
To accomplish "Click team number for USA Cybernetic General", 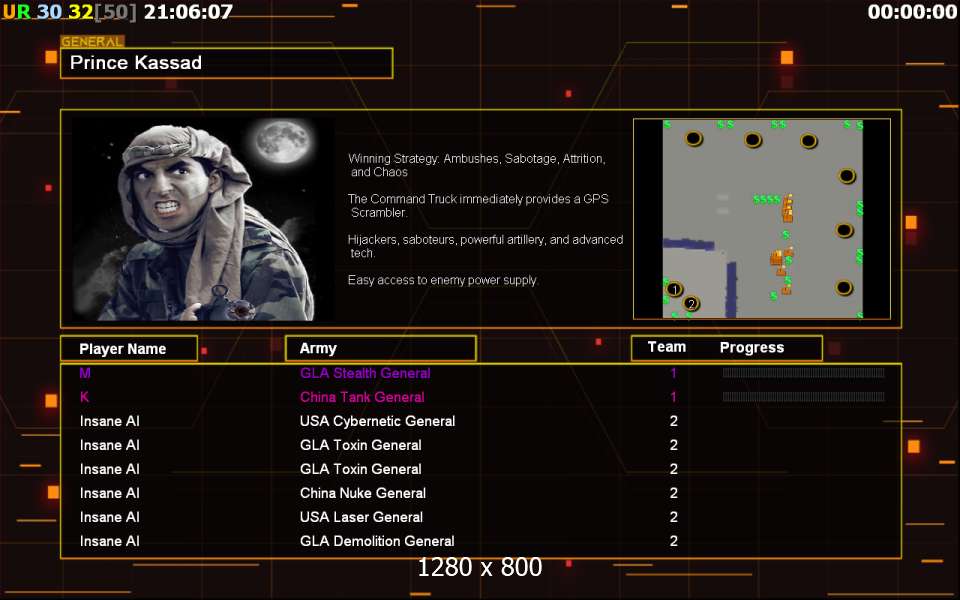I will coord(673,421).
